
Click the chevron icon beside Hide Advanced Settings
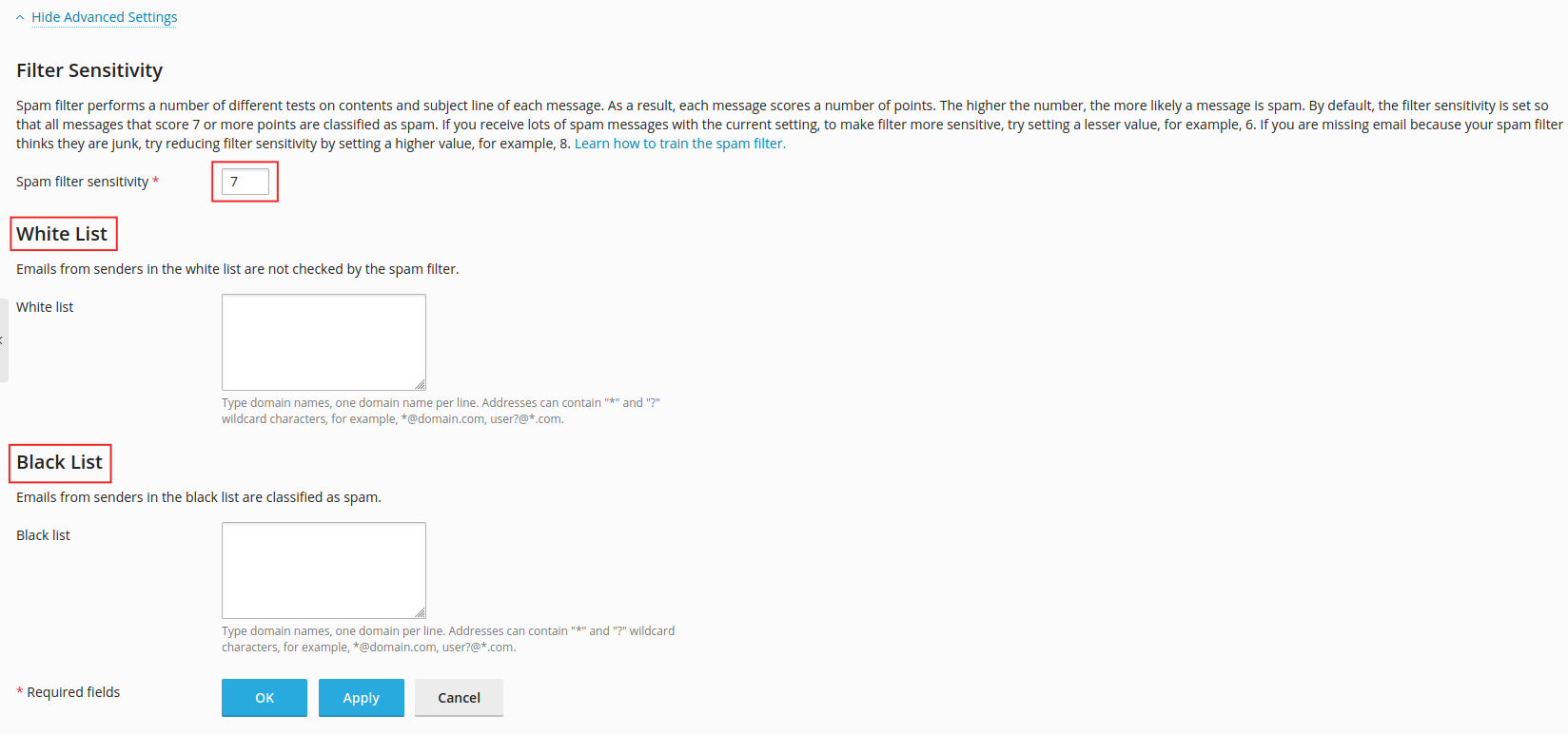click(x=20, y=18)
